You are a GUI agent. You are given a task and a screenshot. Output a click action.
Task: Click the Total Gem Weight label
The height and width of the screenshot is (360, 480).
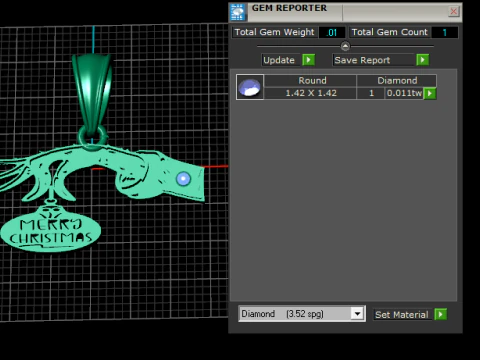(275, 32)
